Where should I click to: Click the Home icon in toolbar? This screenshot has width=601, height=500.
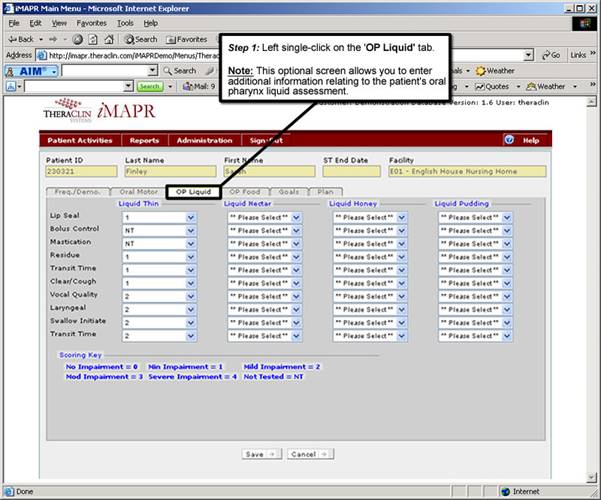pyautogui.click(x=109, y=39)
